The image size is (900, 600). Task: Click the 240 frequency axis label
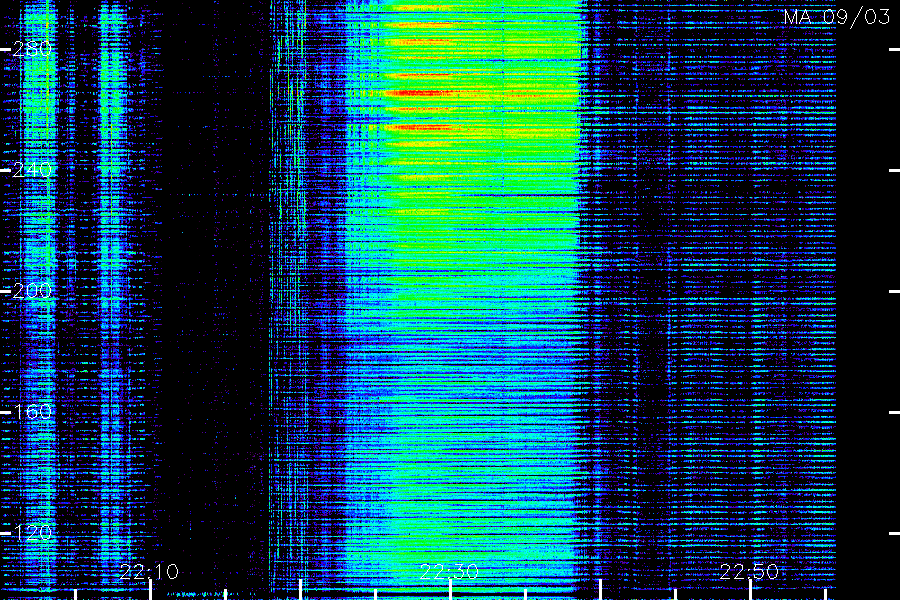pos(32,170)
